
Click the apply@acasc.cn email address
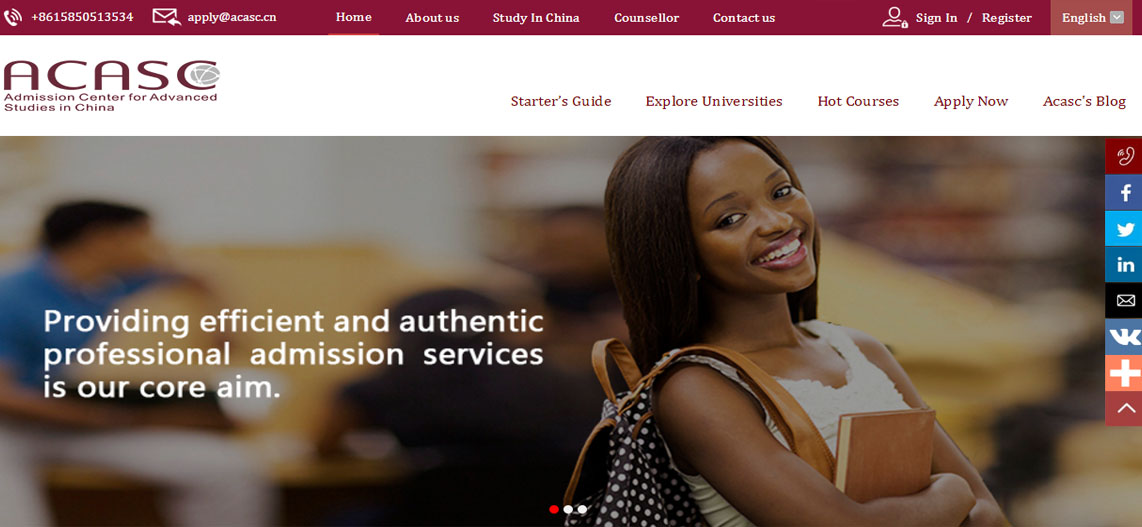pos(232,17)
